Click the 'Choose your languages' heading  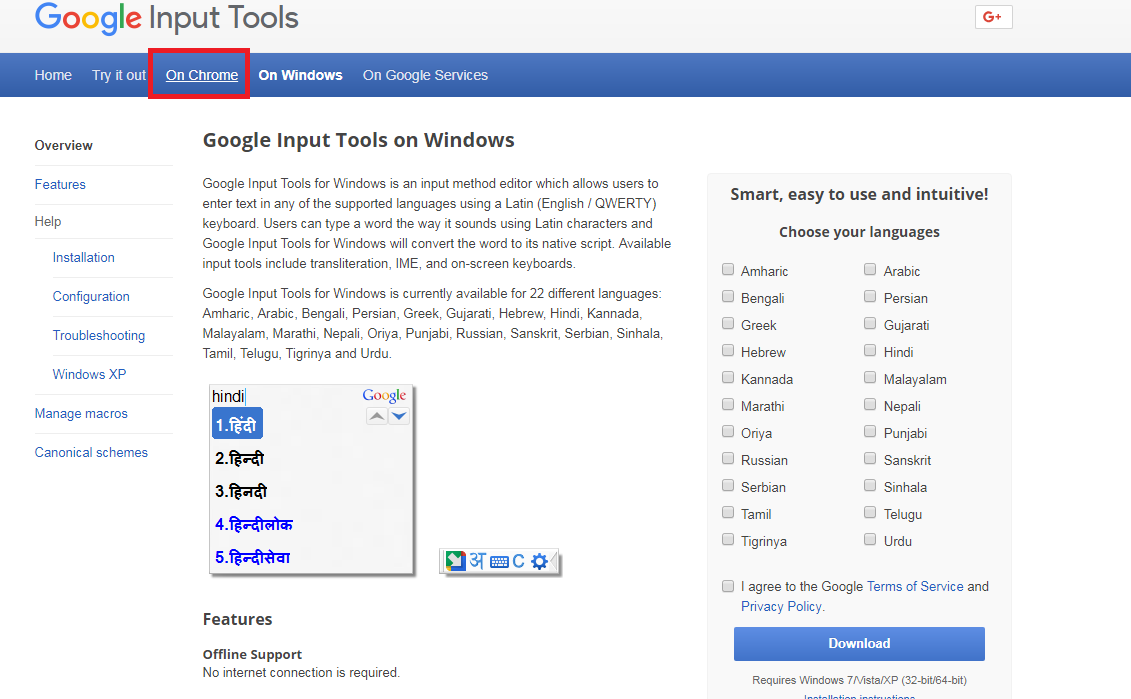pyautogui.click(x=859, y=232)
